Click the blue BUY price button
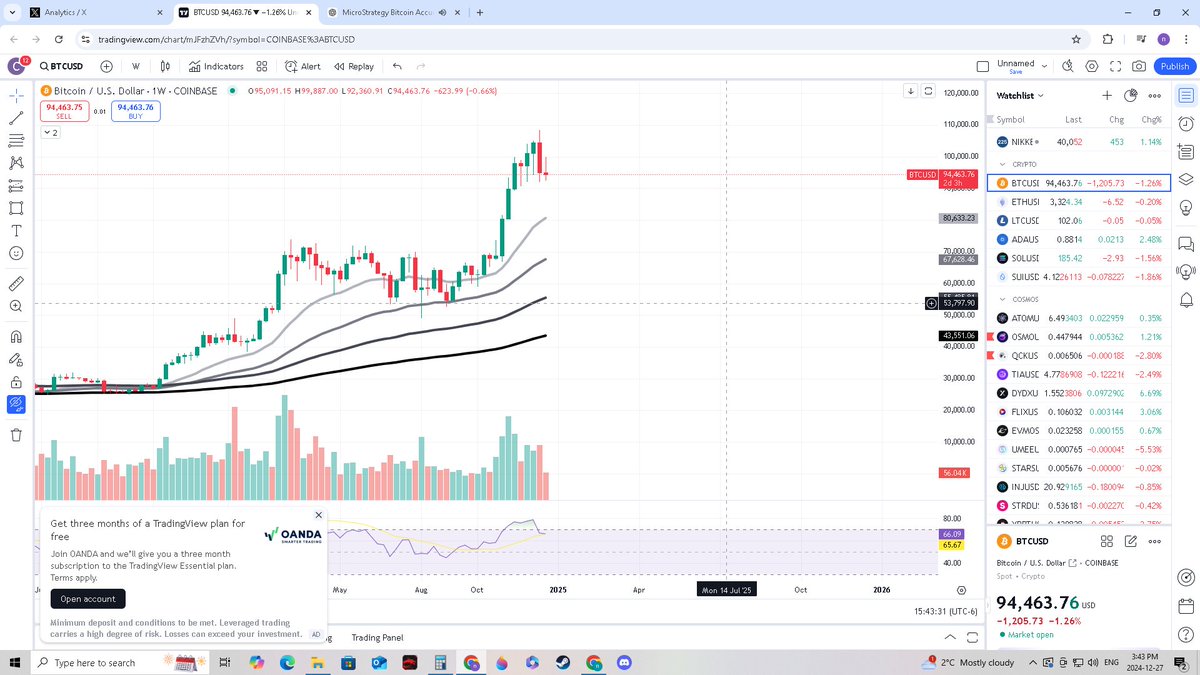This screenshot has height=675, width=1200. pyautogui.click(x=136, y=111)
